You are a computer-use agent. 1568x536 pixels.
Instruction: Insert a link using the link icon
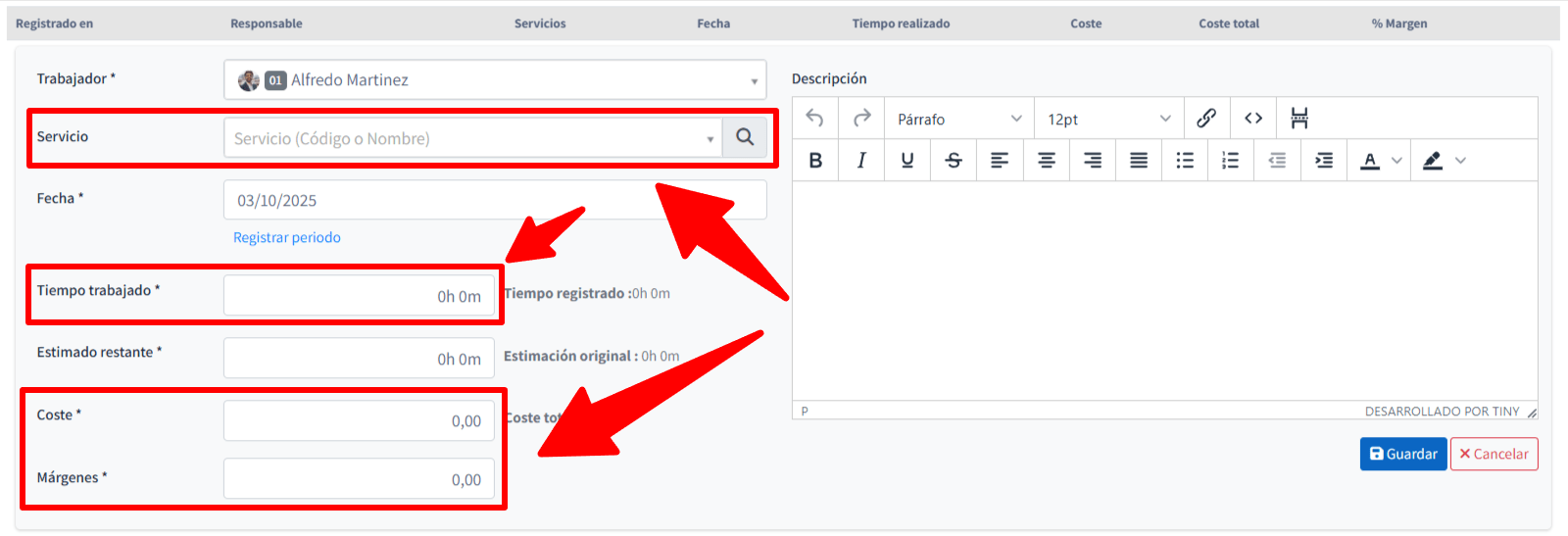coord(1206,119)
